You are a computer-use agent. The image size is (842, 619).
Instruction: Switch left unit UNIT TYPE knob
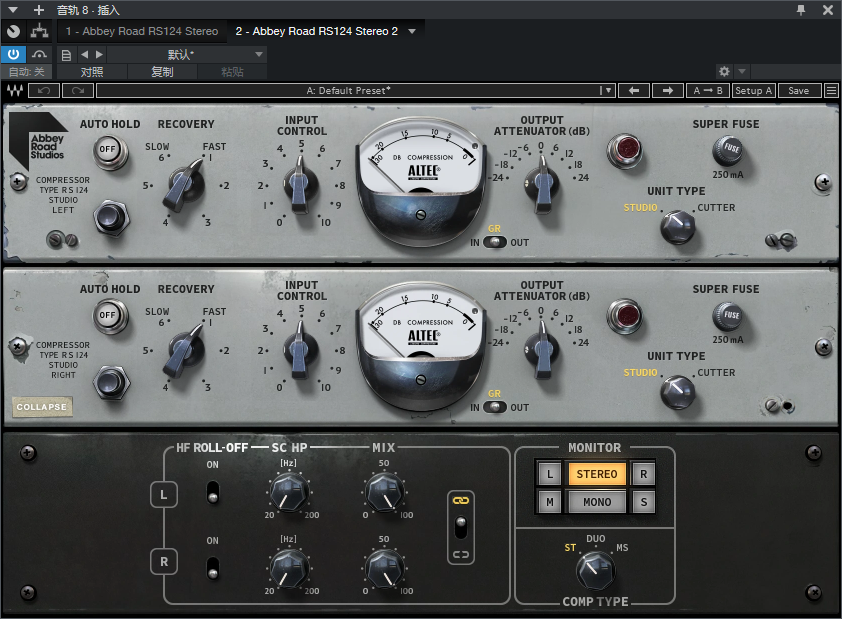click(678, 227)
